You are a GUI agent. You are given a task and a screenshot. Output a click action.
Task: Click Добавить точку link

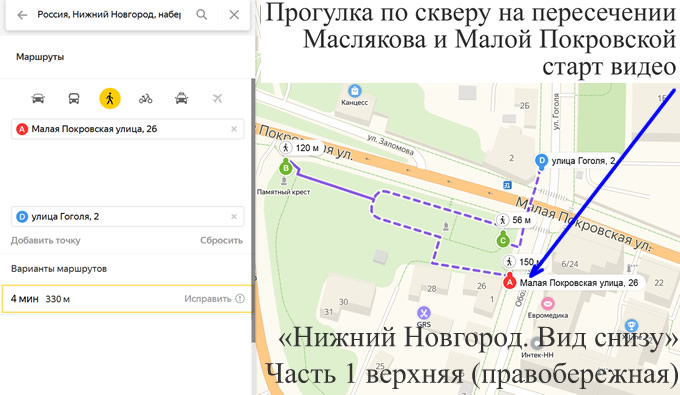pyautogui.click(x=46, y=240)
